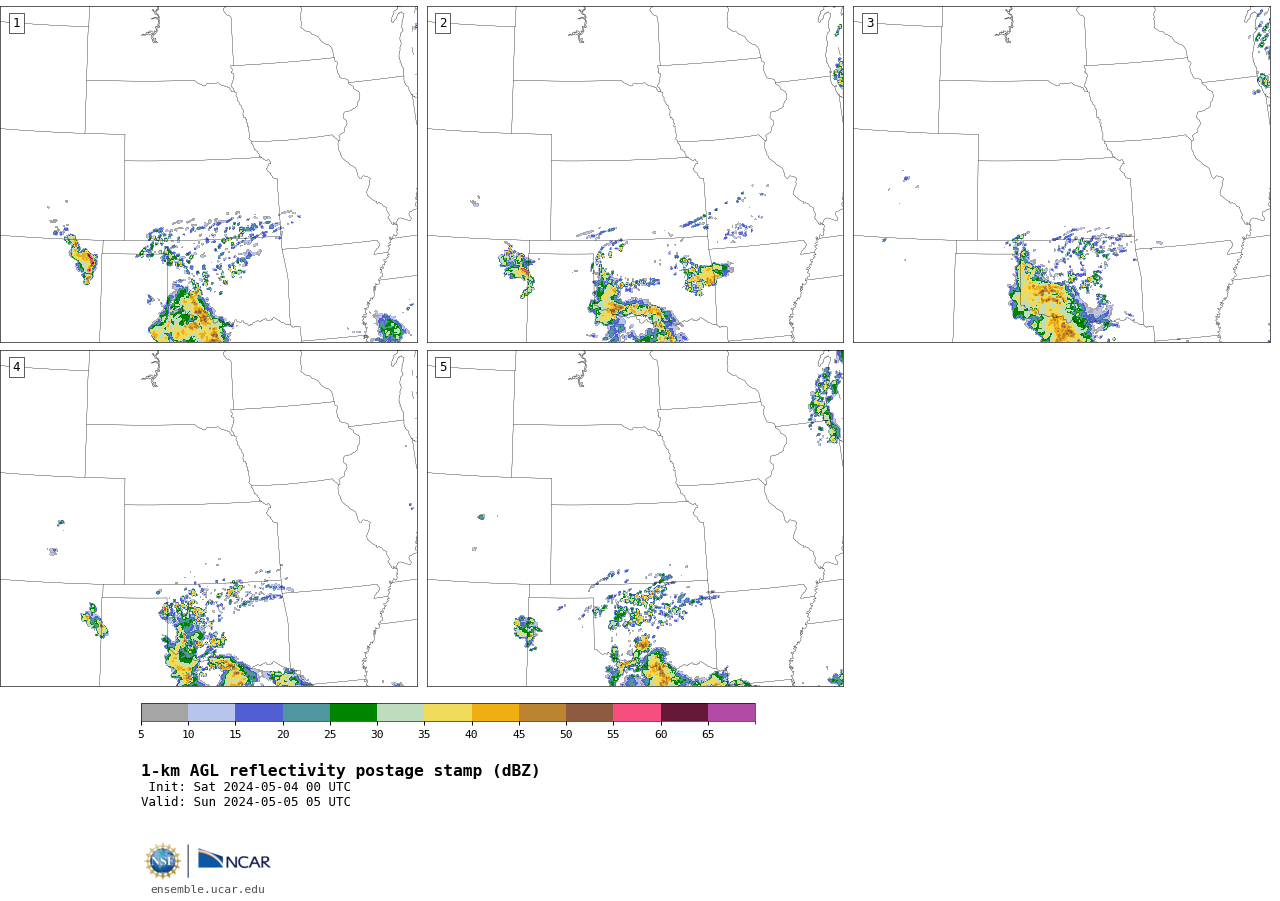Click the orange 40-45 dBZ swatch

tap(495, 713)
